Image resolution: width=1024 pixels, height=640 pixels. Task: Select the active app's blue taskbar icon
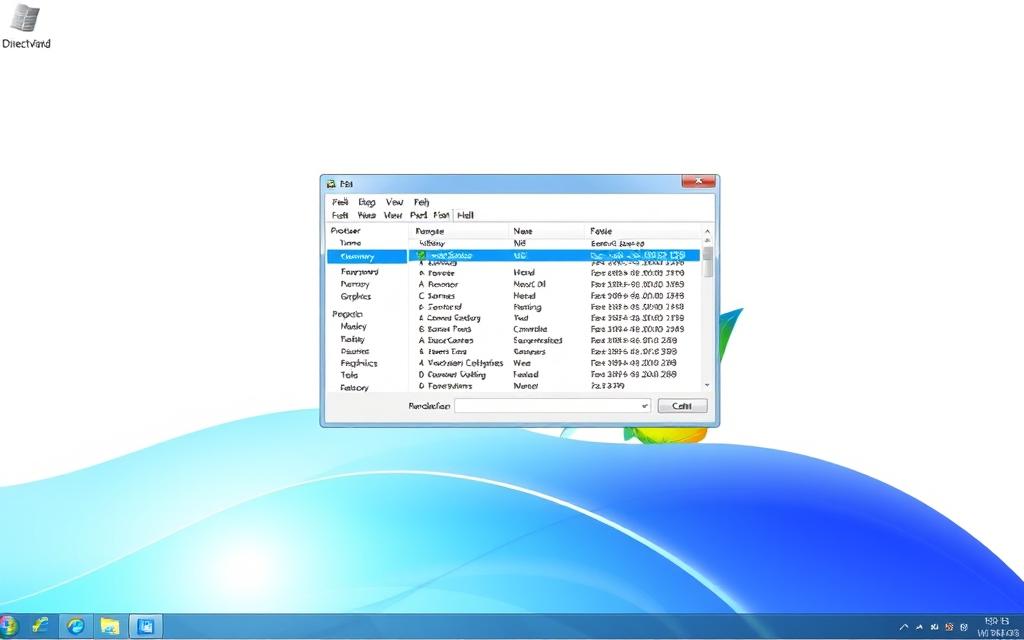145,626
